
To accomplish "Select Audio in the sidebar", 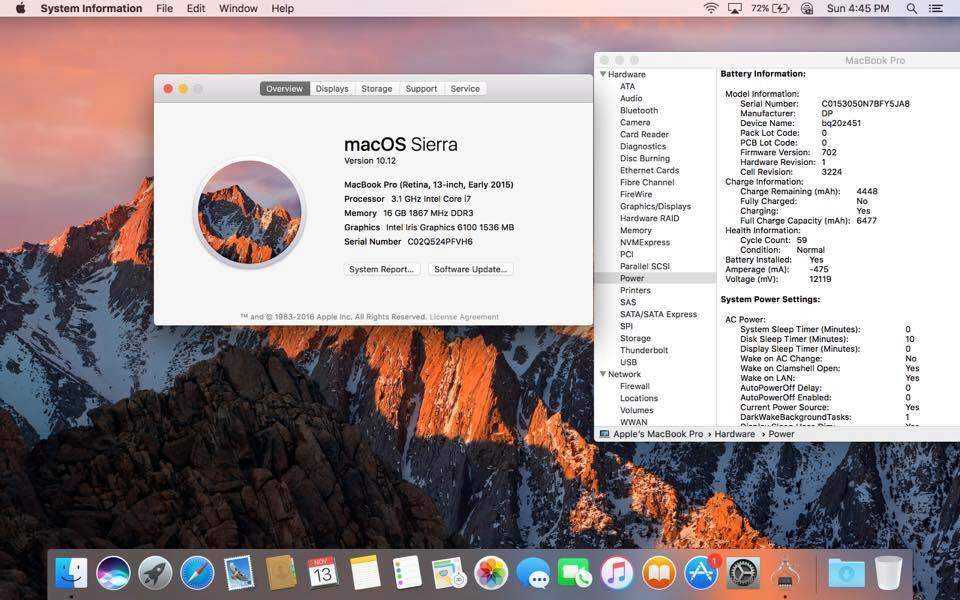I will 631,98.
